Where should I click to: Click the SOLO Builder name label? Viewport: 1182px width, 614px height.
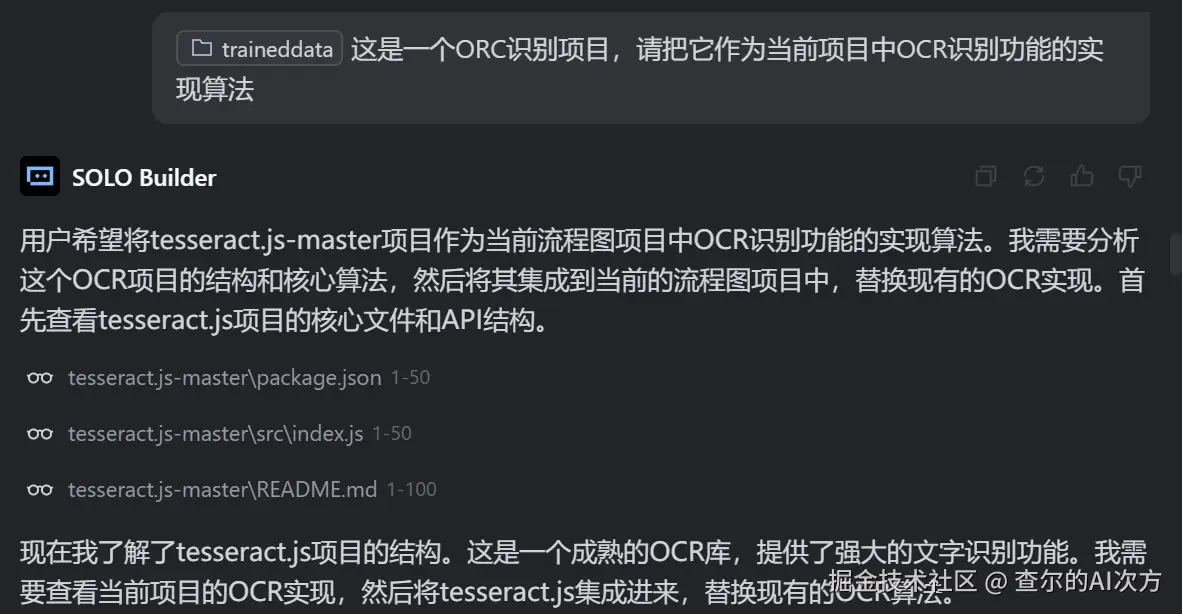(x=144, y=178)
